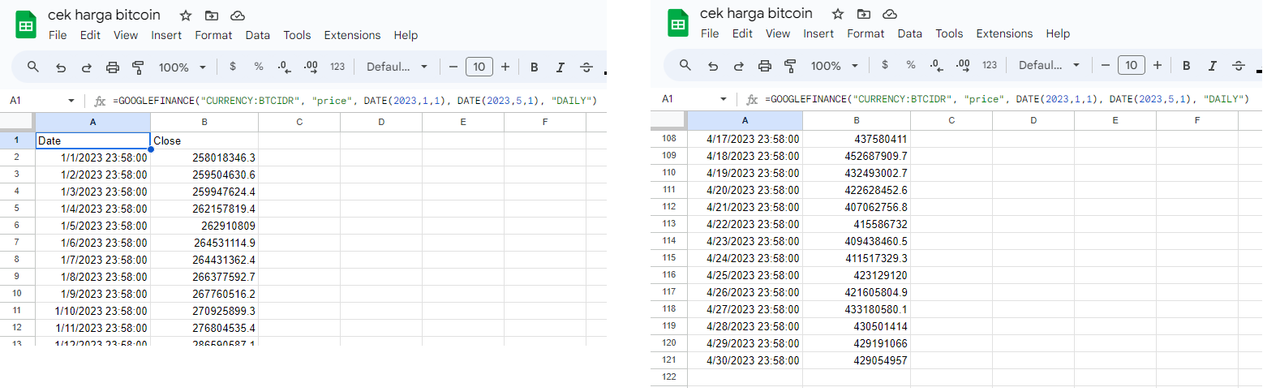Image resolution: width=1280 pixels, height=388 pixels.
Task: Open the Default font dropdown in January-data window
Action: point(396,67)
